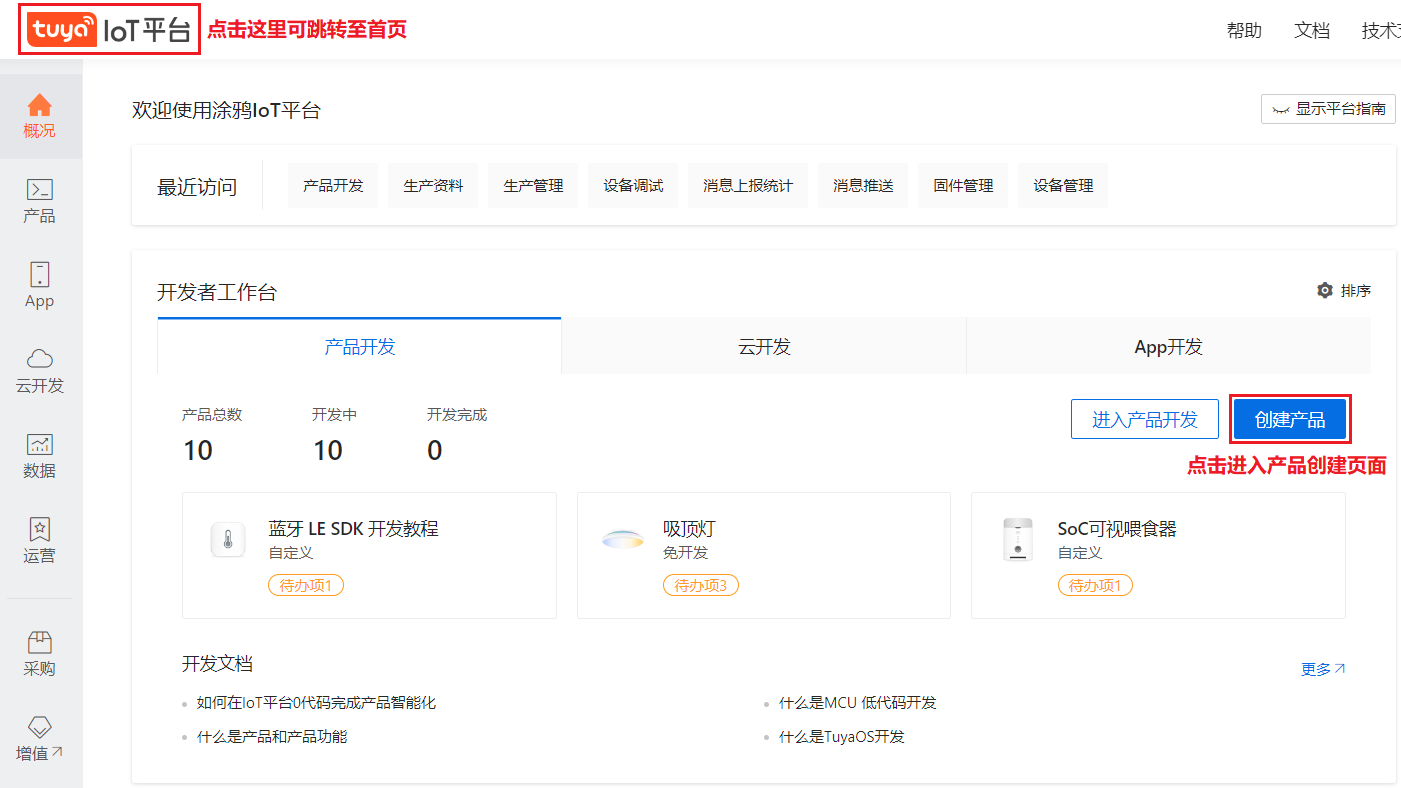Click the 排序 gear icon
Viewport: 1401px width, 788px height.
1325,290
